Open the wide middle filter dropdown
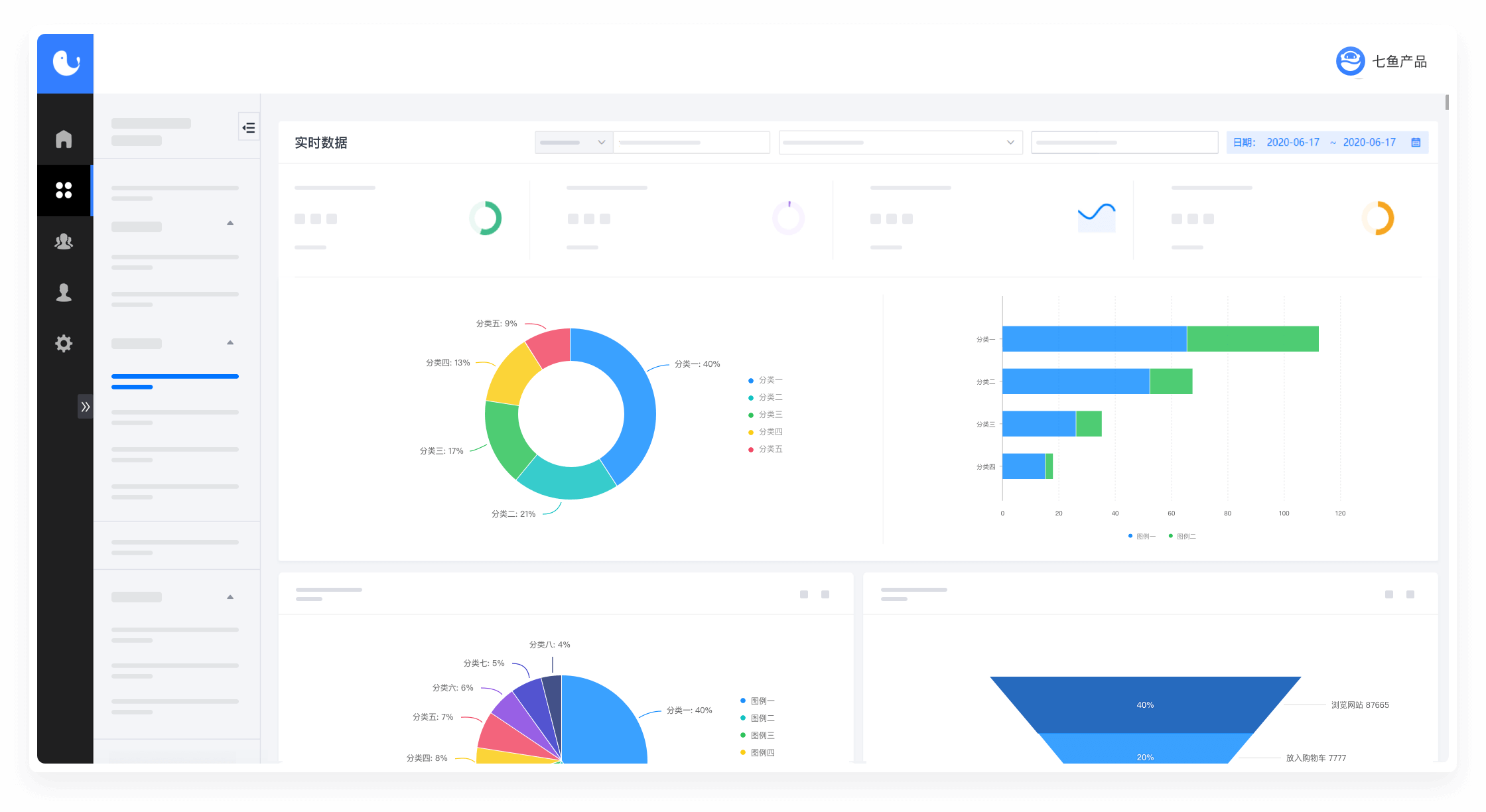This screenshot has width=1486, height=812. pyautogui.click(x=900, y=143)
